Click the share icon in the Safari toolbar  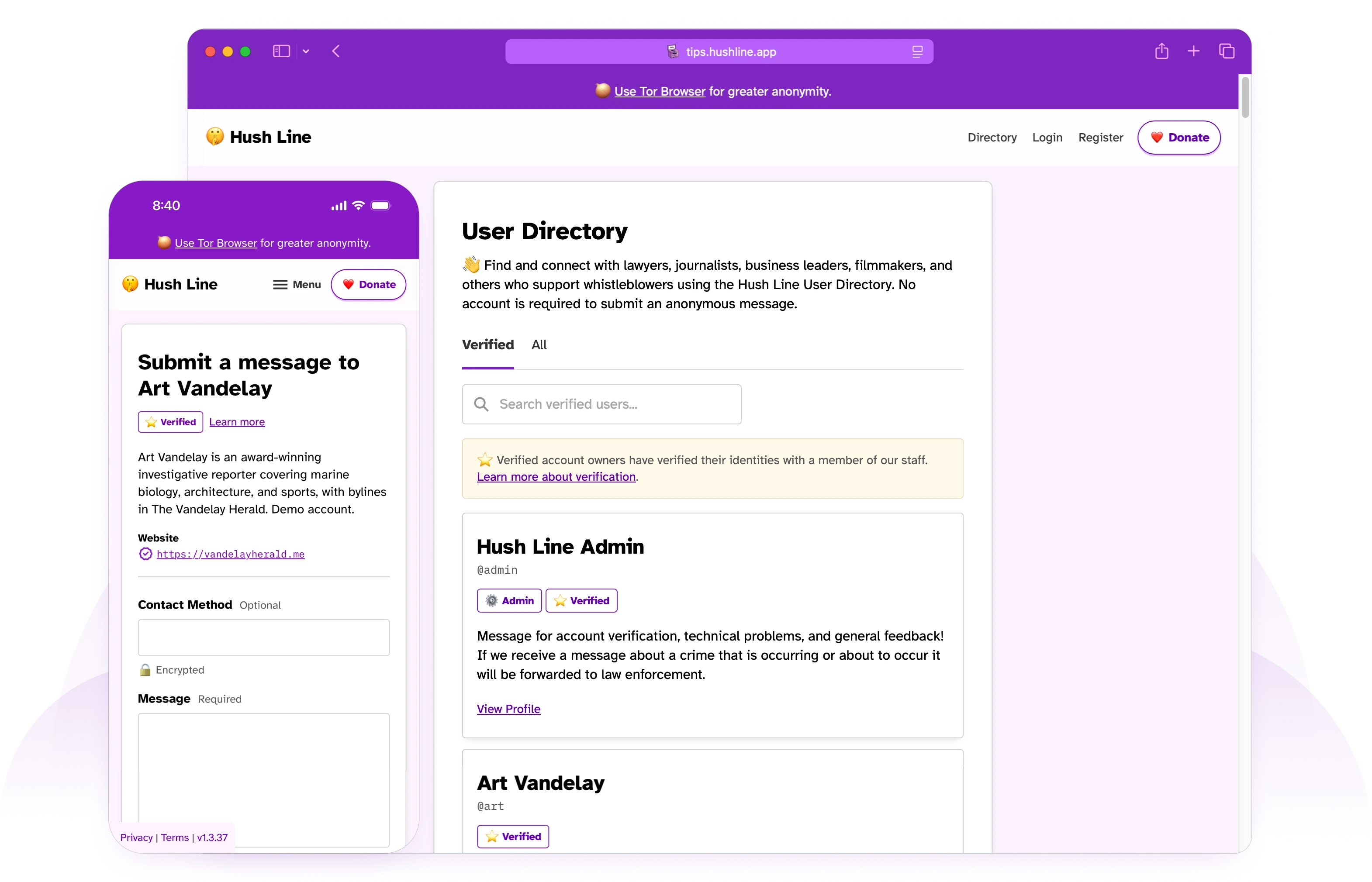pyautogui.click(x=1162, y=51)
